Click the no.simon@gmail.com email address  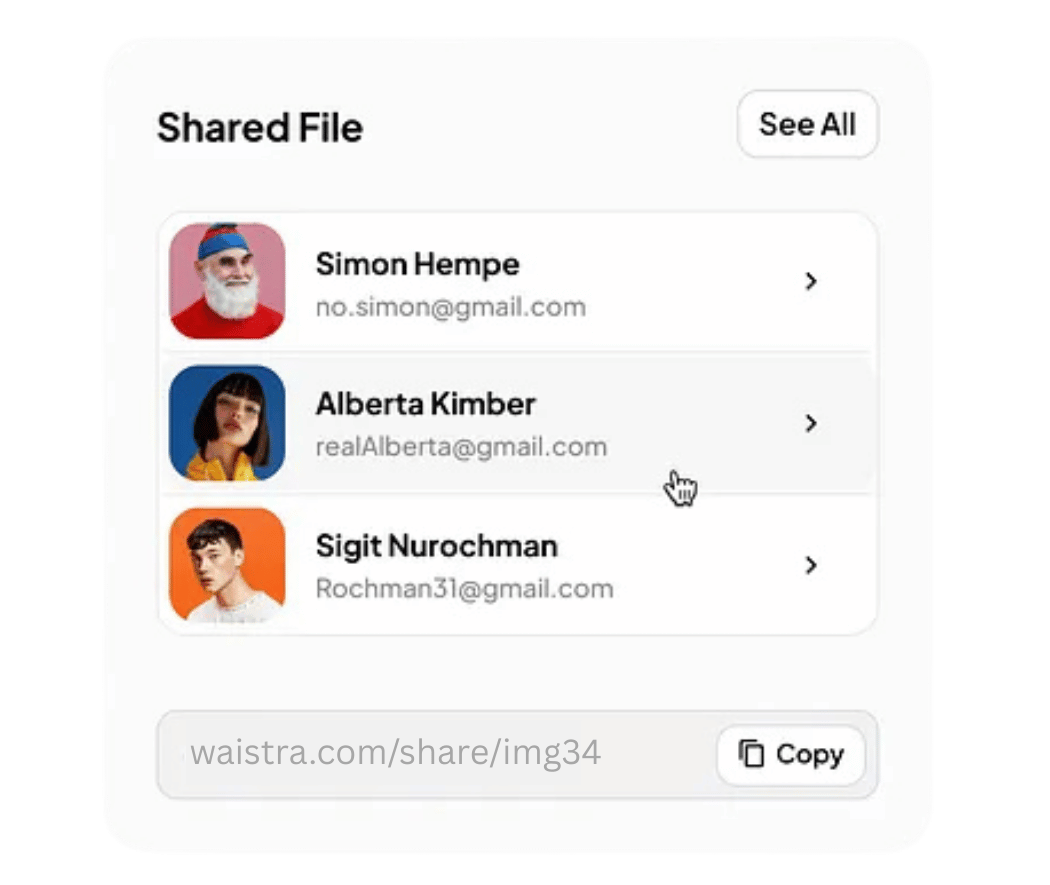tap(450, 307)
